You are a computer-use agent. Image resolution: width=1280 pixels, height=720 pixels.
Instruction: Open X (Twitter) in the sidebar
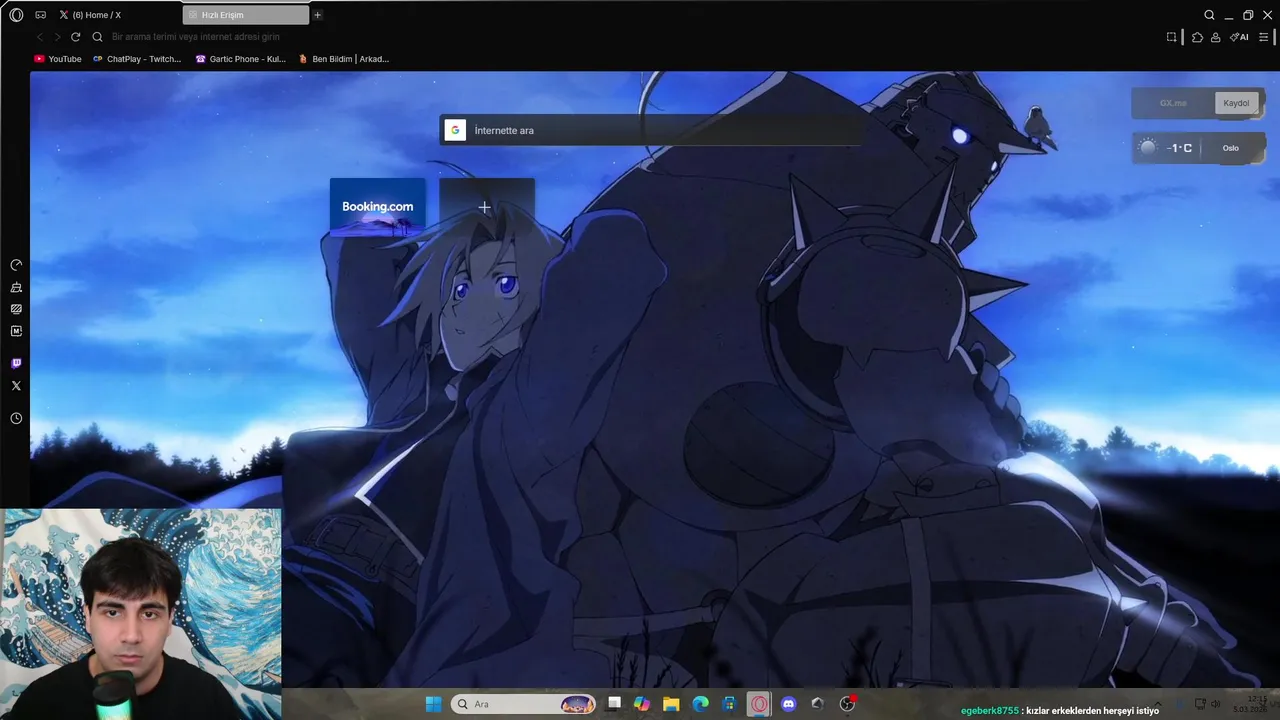[16, 386]
